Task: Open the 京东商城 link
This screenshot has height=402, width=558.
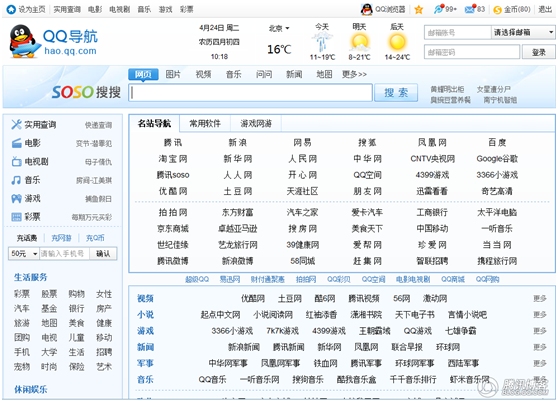Action: pos(173,228)
